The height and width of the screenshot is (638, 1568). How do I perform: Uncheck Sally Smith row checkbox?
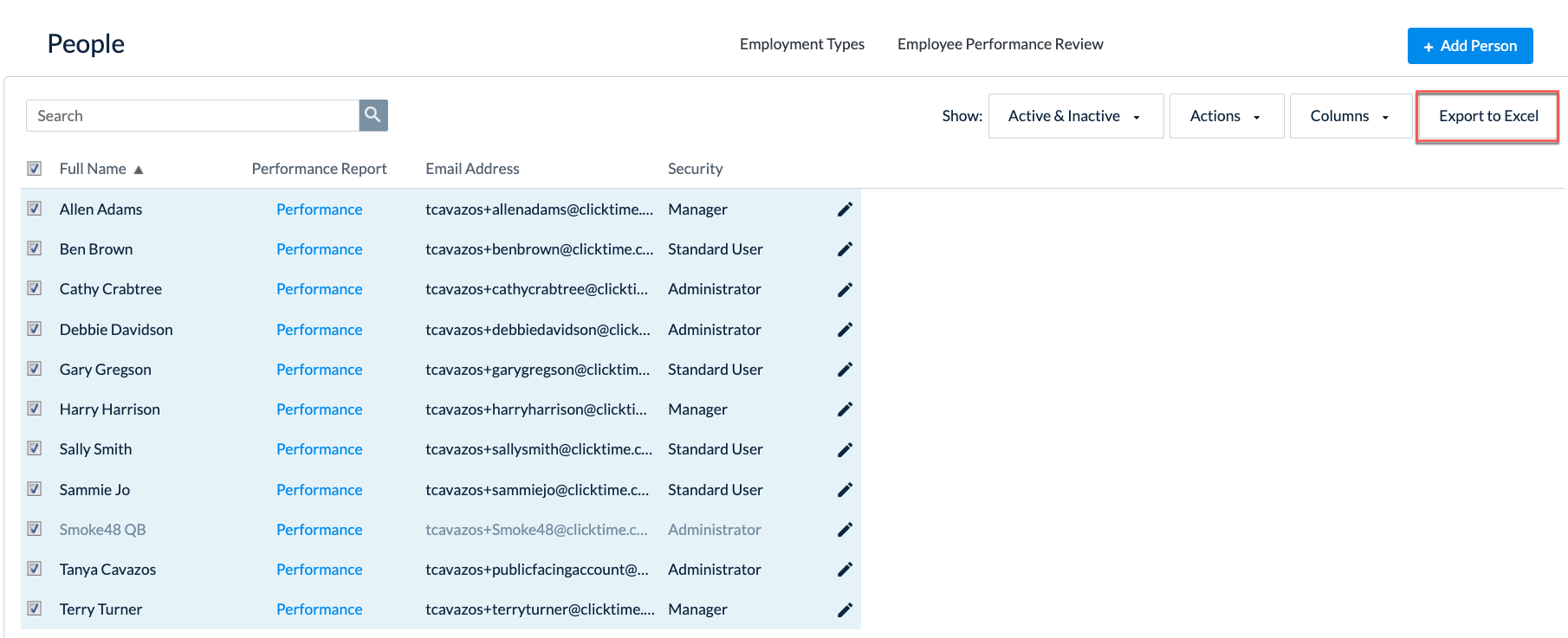[x=35, y=448]
